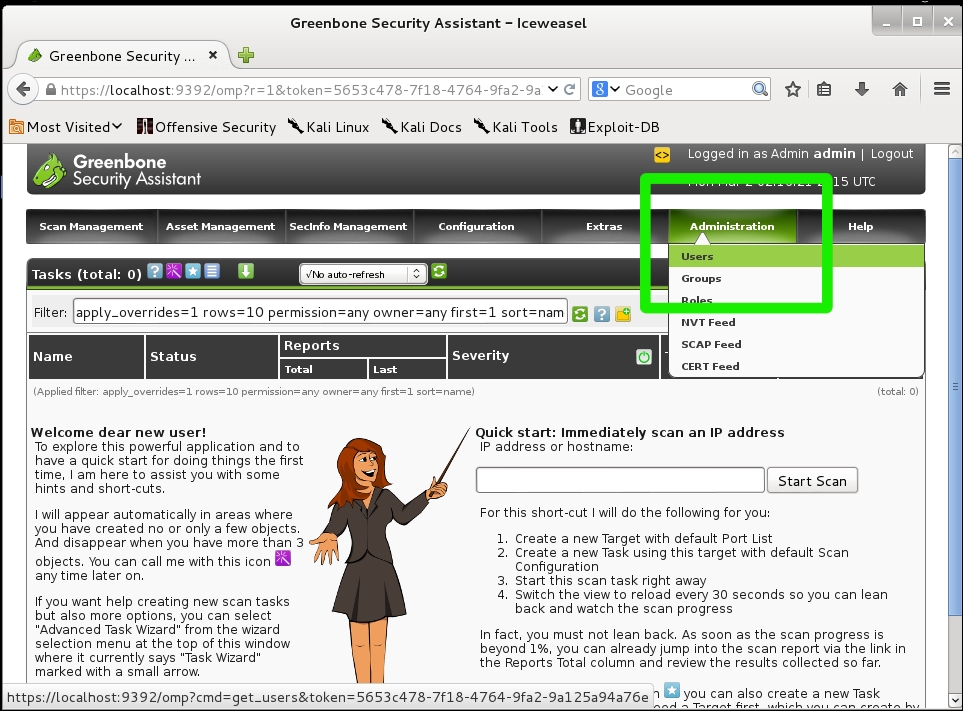Open the auto-refresh interval dropdown
Viewport: 963px width, 711px height.
click(x=362, y=274)
